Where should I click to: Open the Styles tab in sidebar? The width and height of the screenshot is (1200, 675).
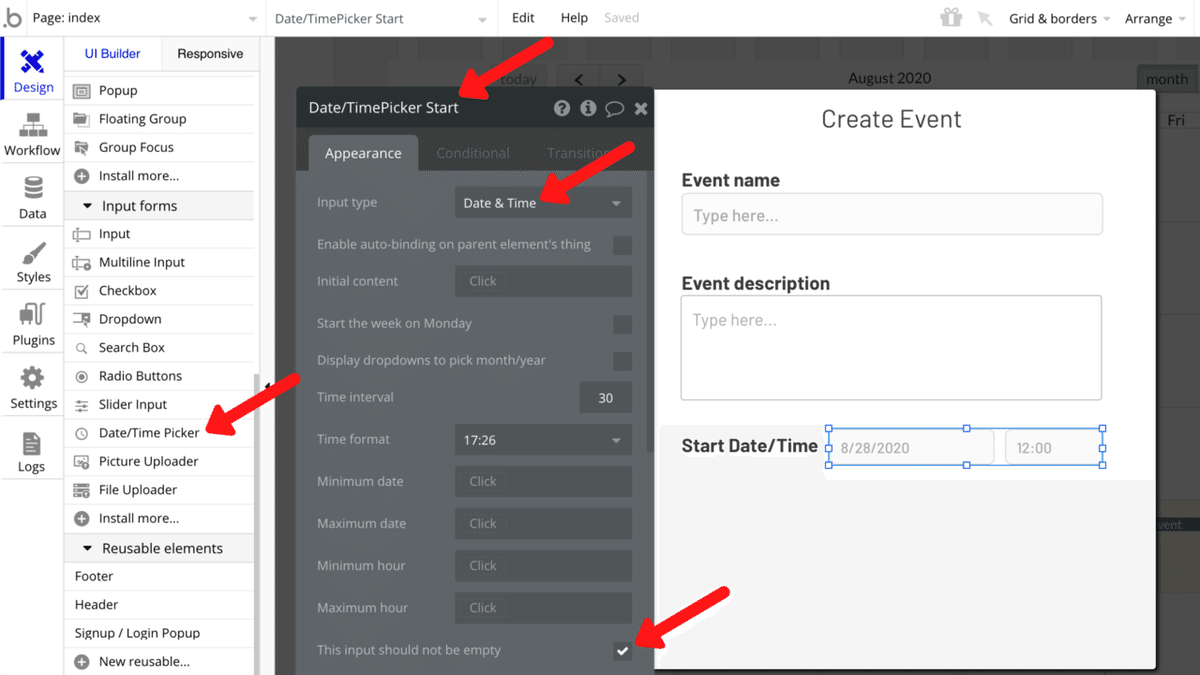pos(32,261)
